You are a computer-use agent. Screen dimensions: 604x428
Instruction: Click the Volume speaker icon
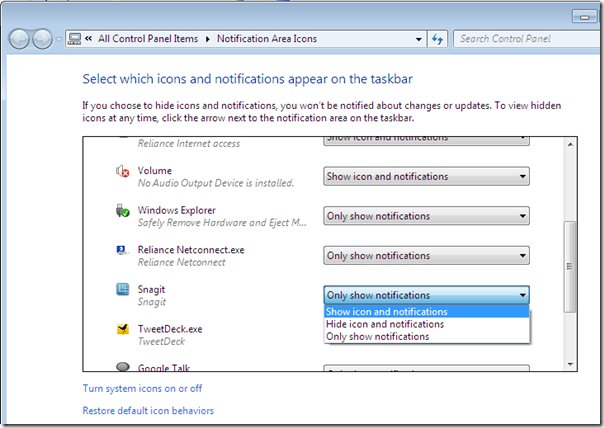122,171
